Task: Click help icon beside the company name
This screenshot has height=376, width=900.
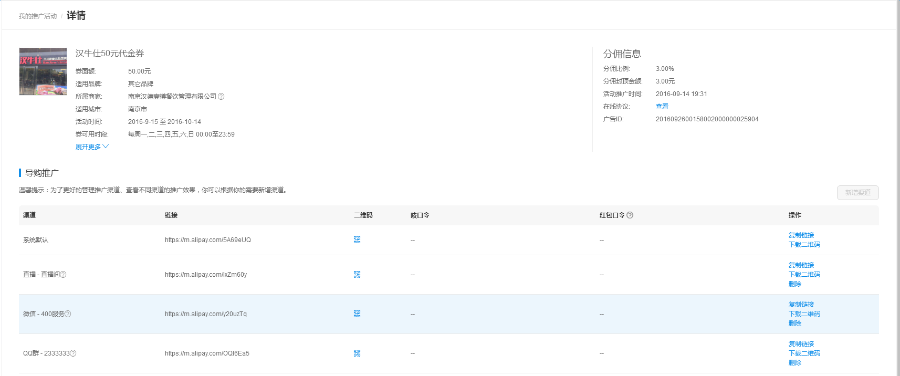Action: coord(221,96)
